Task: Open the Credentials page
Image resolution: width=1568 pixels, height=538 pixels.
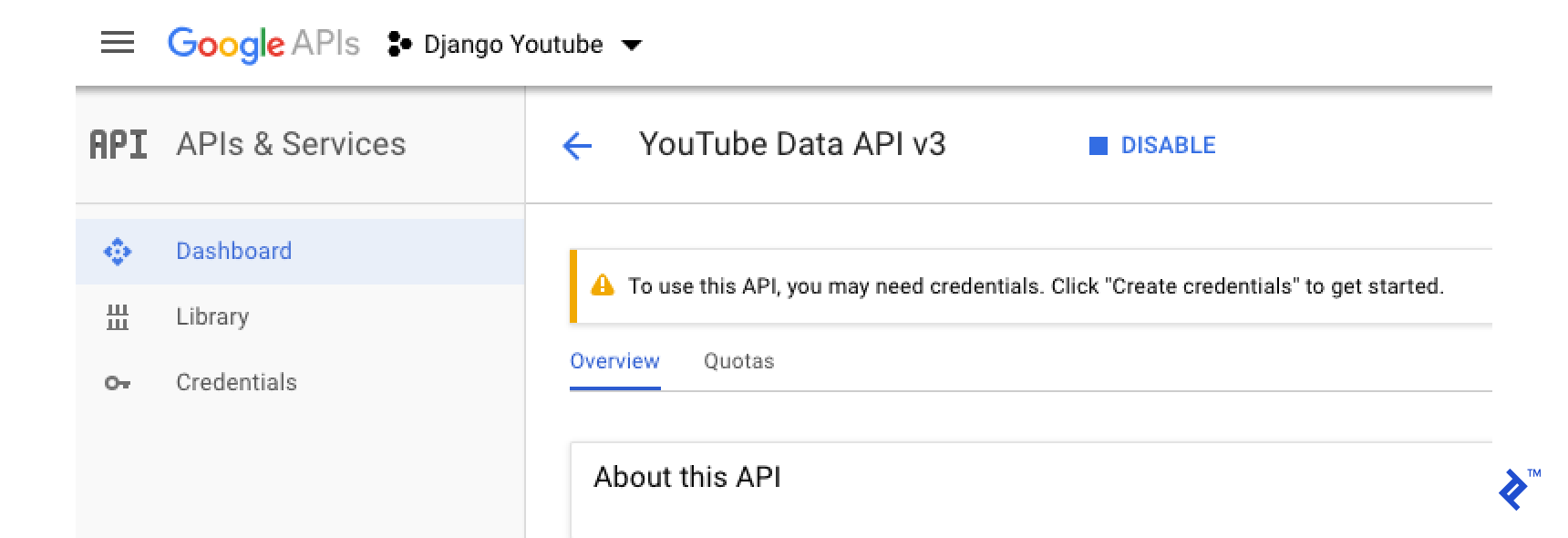Action: (235, 382)
